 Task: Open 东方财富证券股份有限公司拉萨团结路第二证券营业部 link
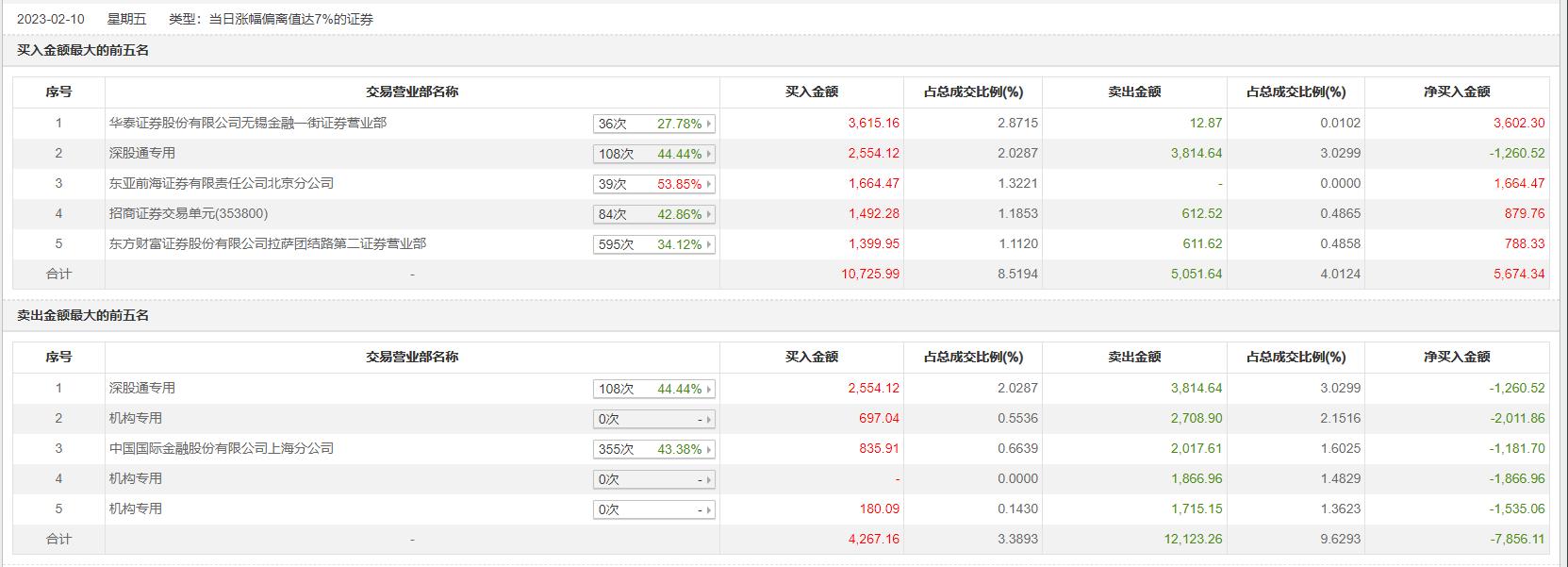[268, 243]
